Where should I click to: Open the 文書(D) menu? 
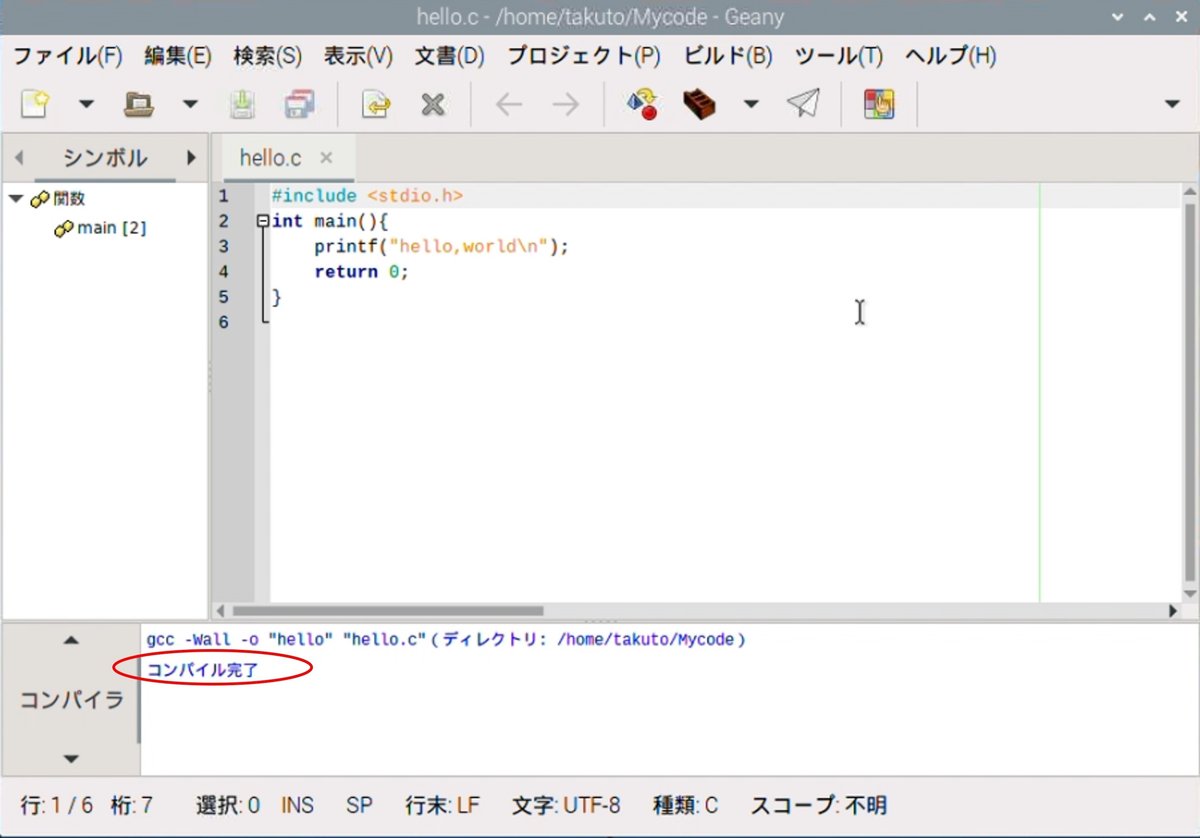click(x=449, y=56)
